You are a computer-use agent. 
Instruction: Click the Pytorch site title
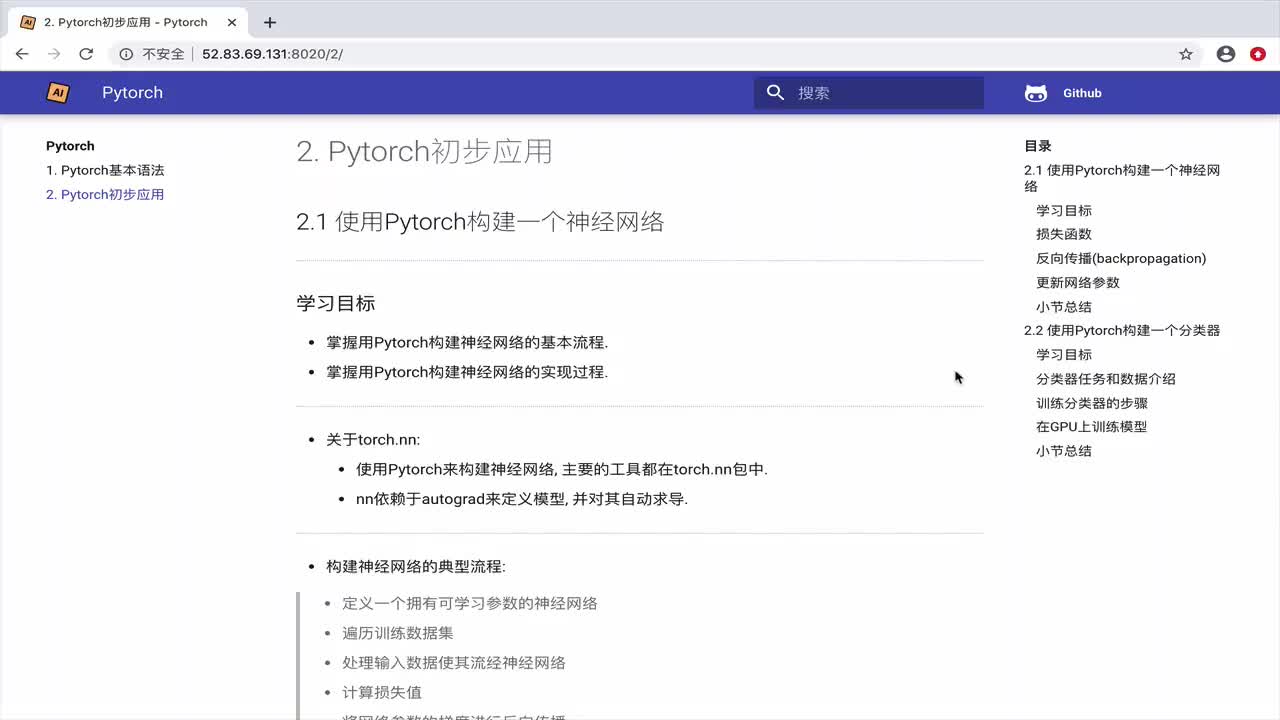132,93
